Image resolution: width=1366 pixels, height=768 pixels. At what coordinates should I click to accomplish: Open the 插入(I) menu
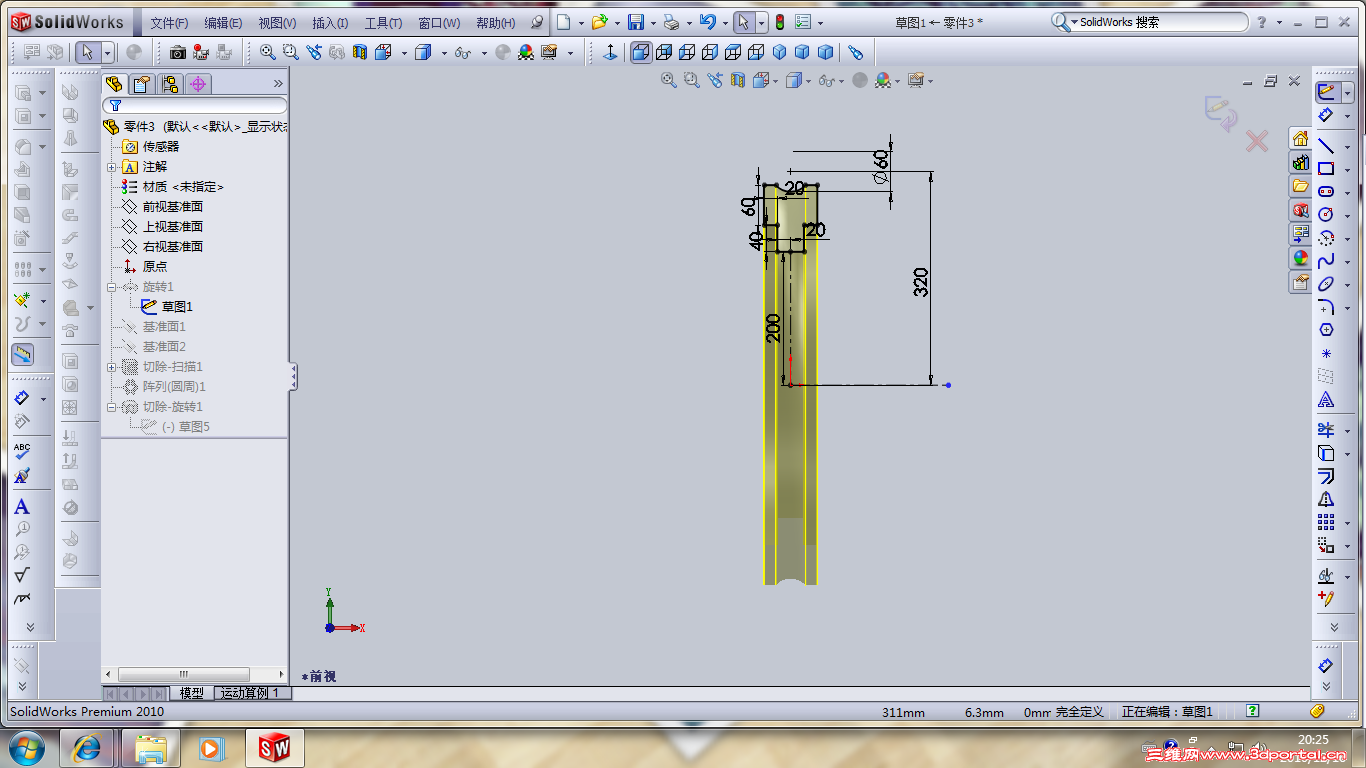(x=330, y=23)
